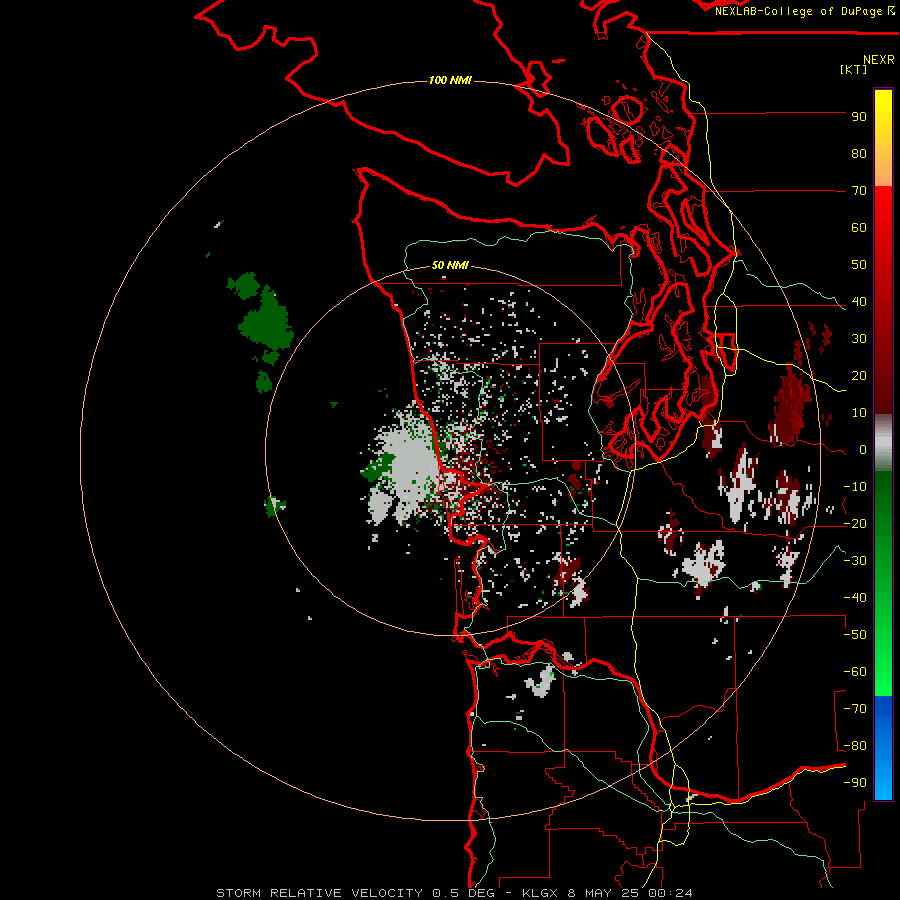Click the -70 value on velocity scale
The height and width of the screenshot is (900, 900).
tap(855, 709)
